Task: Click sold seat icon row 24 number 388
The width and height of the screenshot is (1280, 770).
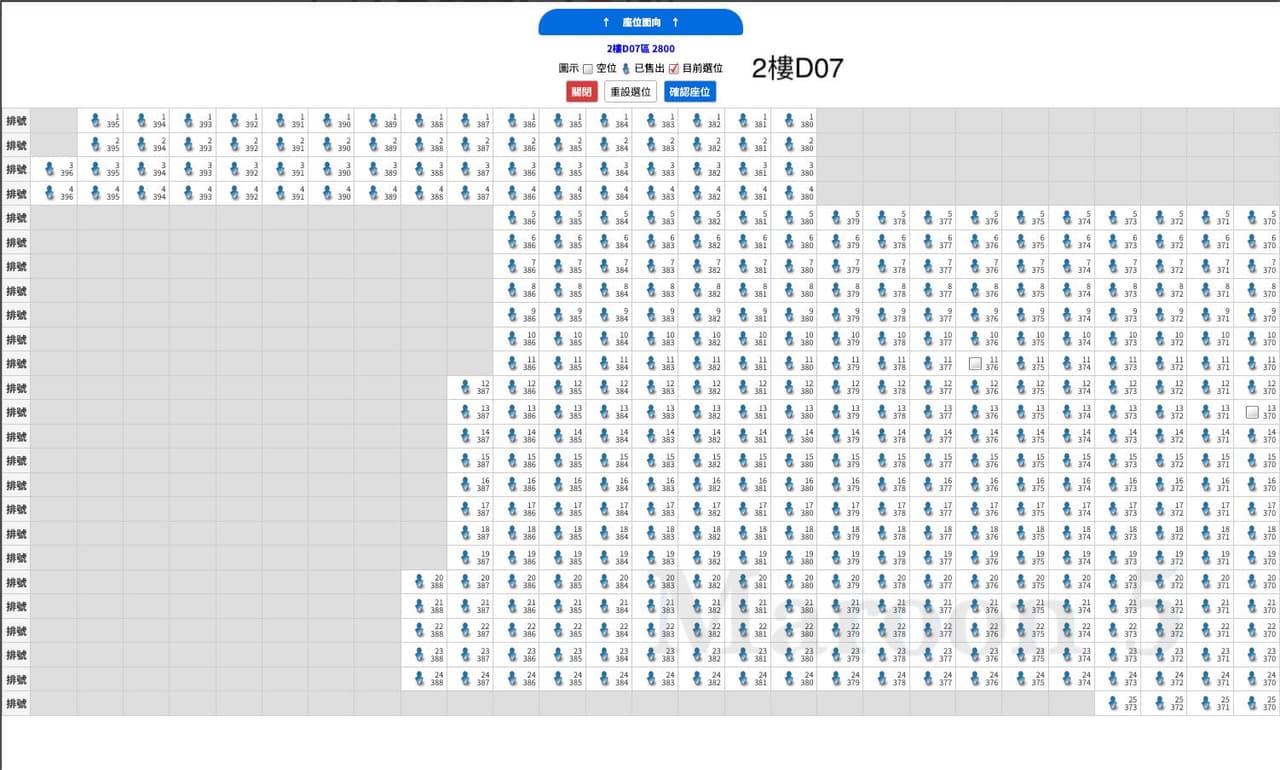Action: click(420, 679)
